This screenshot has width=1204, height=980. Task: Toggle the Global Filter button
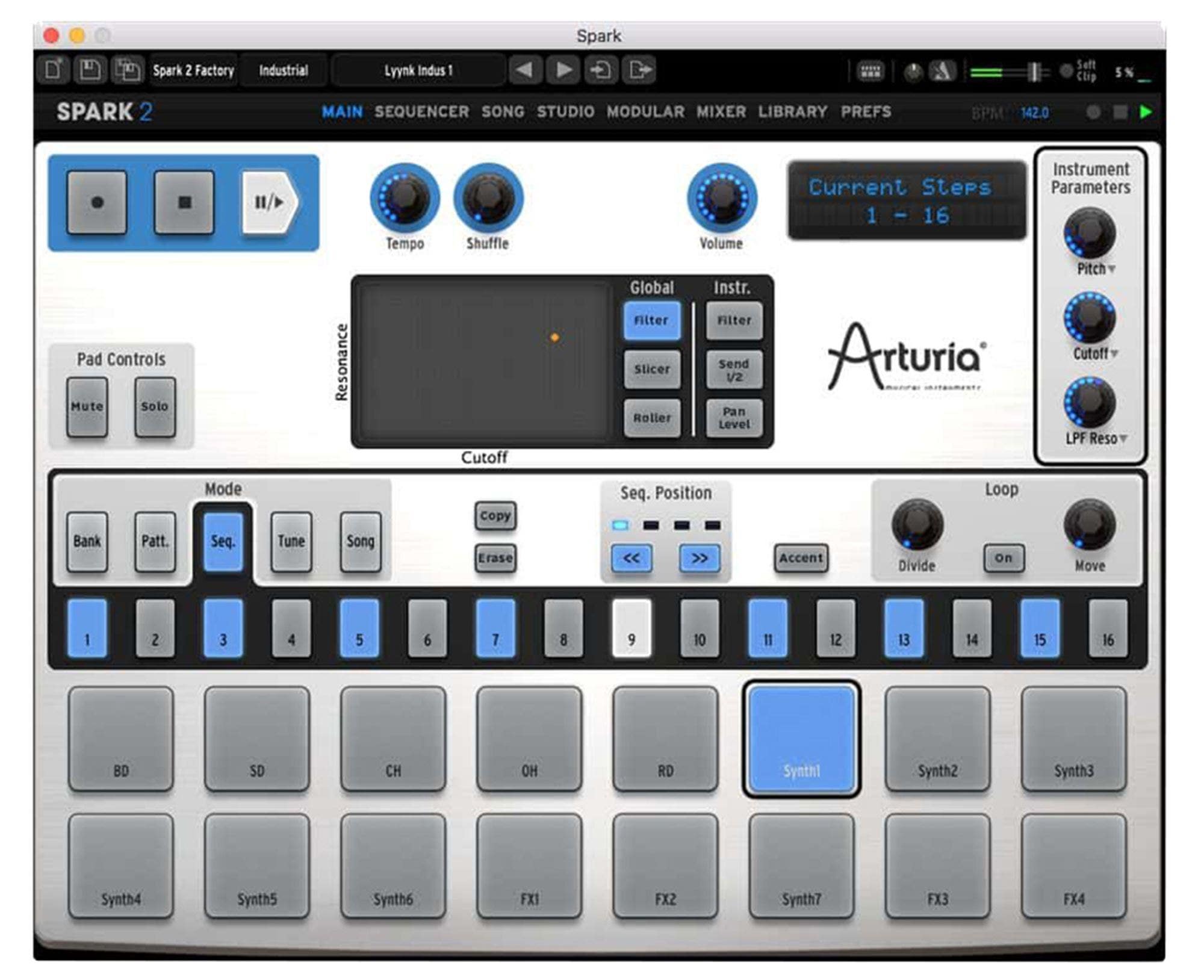652,320
